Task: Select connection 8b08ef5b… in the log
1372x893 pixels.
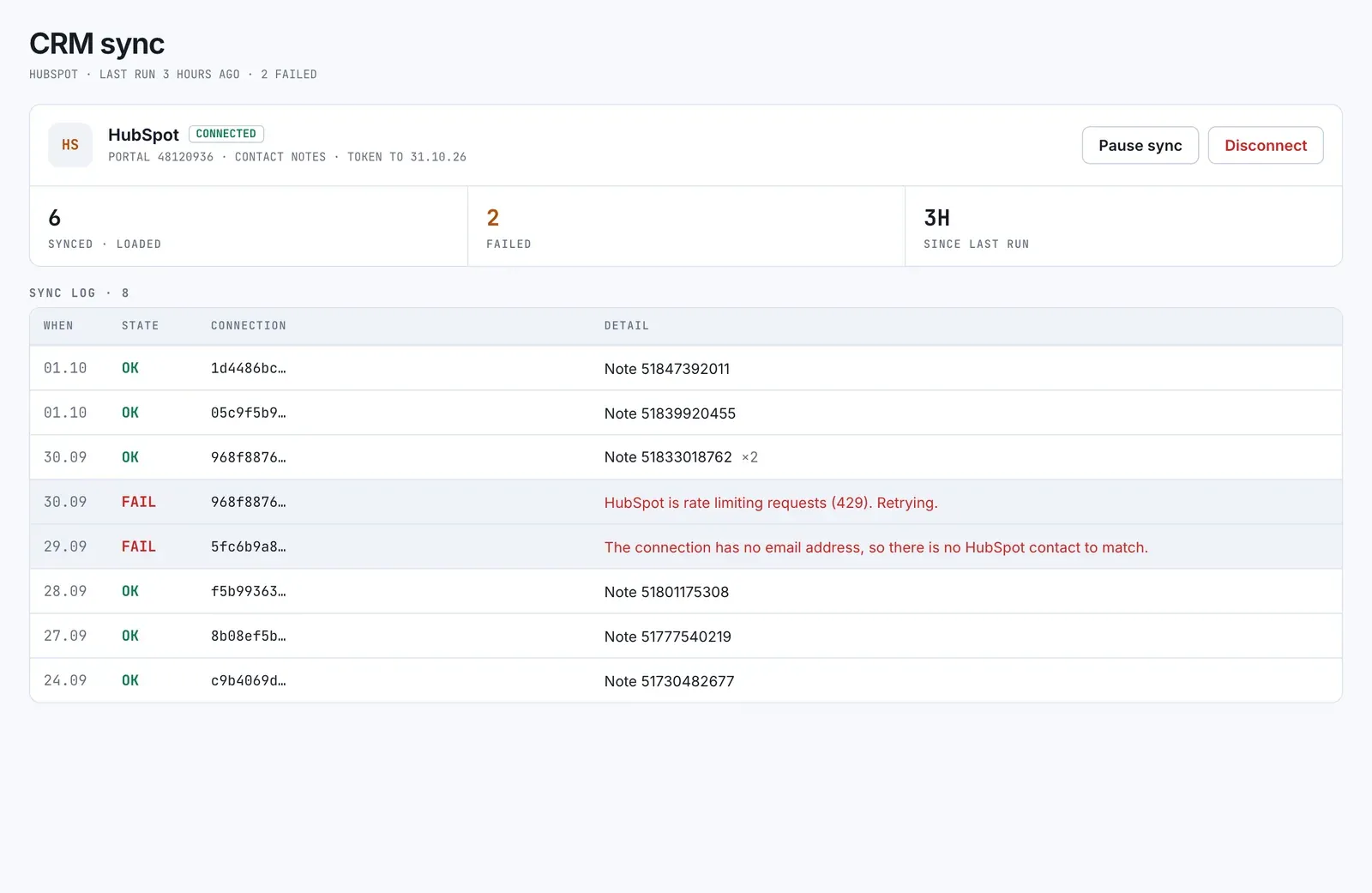Action: click(249, 636)
